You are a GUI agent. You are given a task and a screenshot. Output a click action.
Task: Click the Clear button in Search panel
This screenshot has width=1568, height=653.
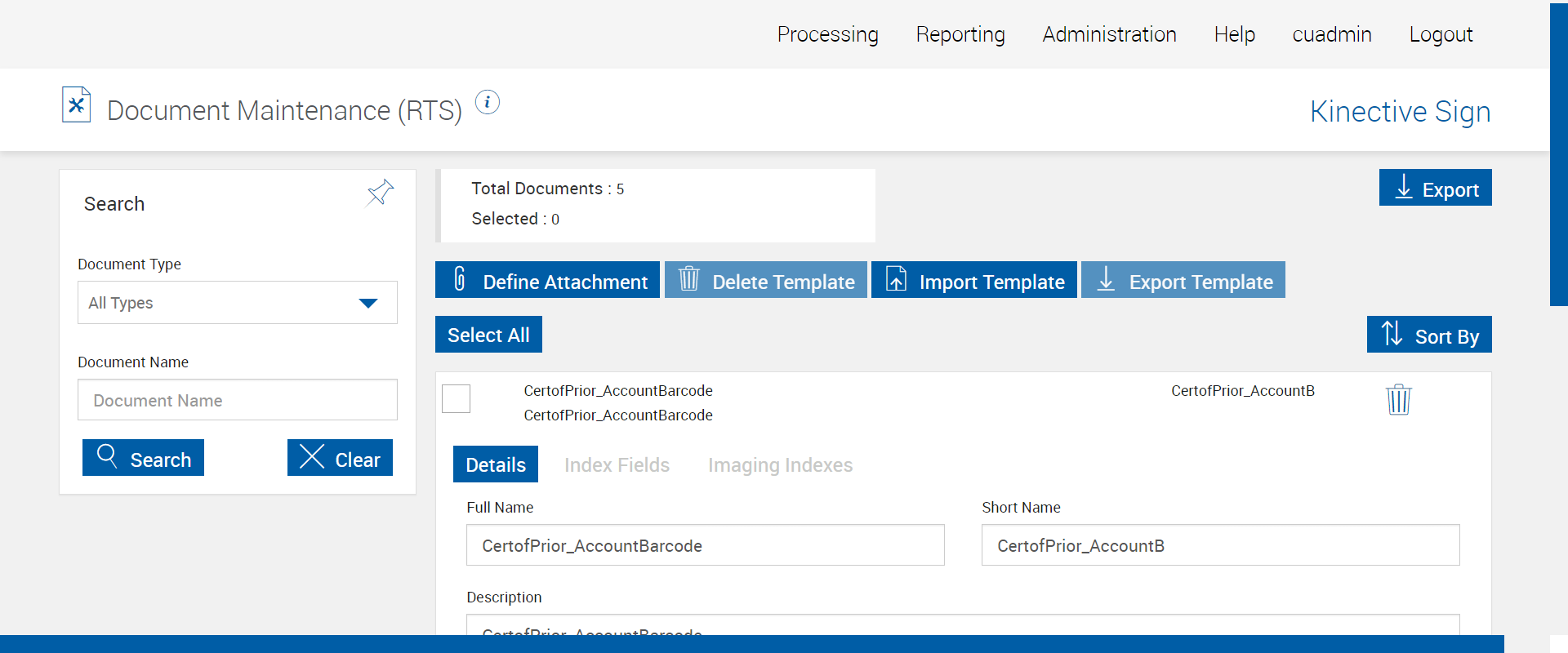tap(340, 458)
